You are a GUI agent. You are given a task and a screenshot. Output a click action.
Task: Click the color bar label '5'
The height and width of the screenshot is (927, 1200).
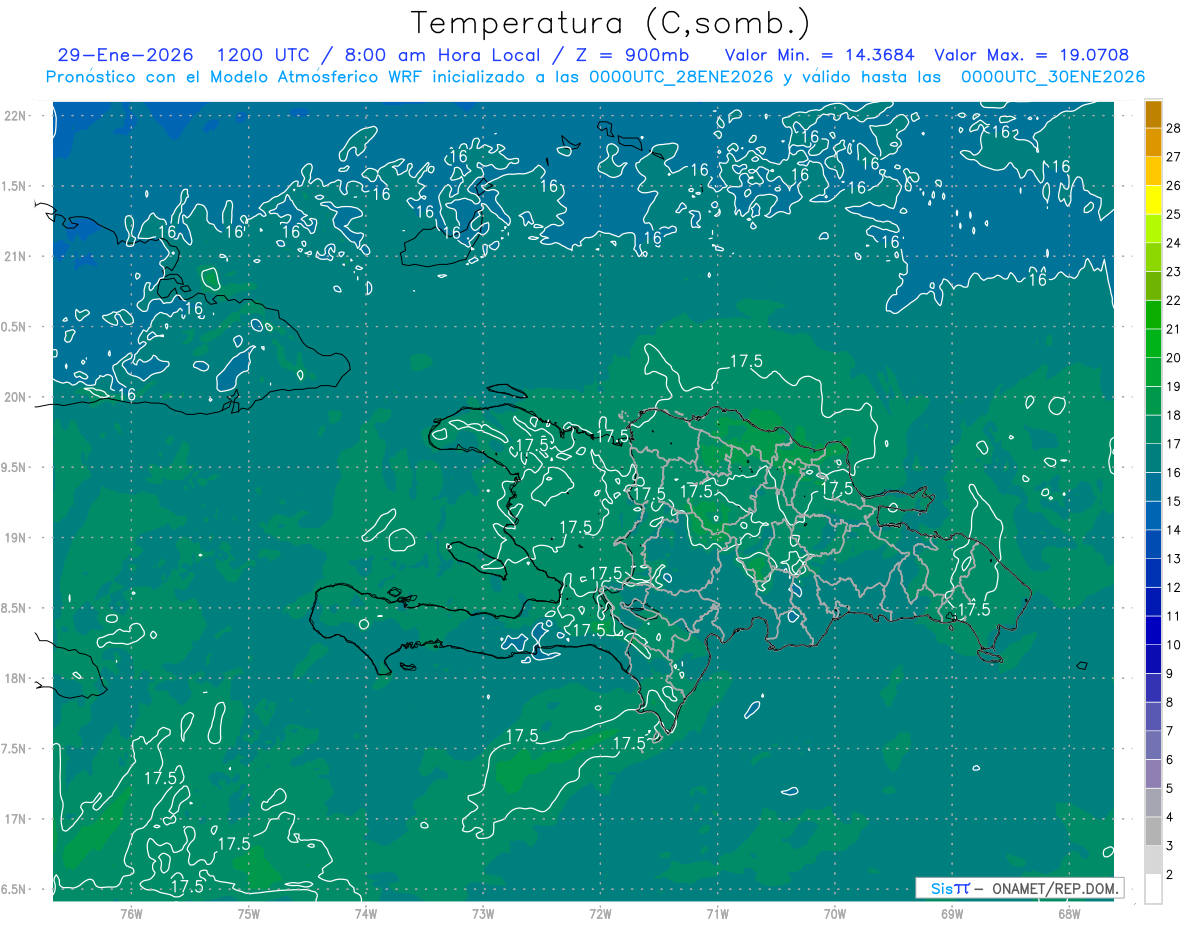click(x=1170, y=789)
